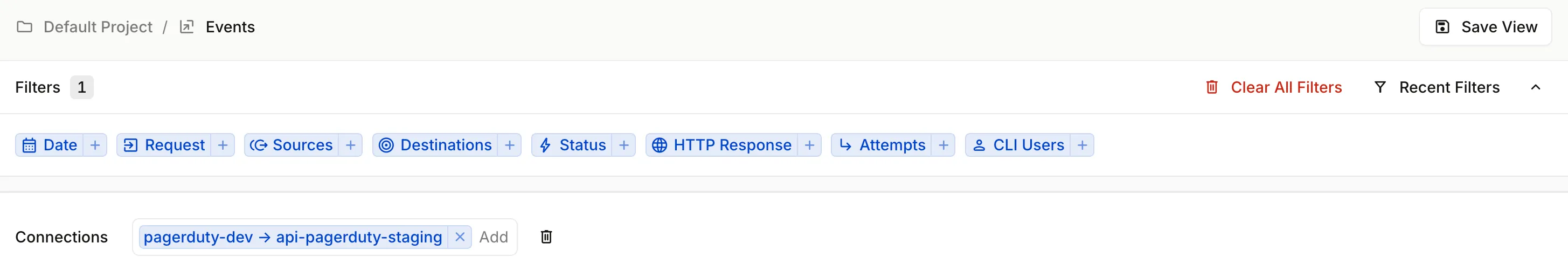Click the Destinations target icon
1568x278 pixels.
tap(386, 145)
